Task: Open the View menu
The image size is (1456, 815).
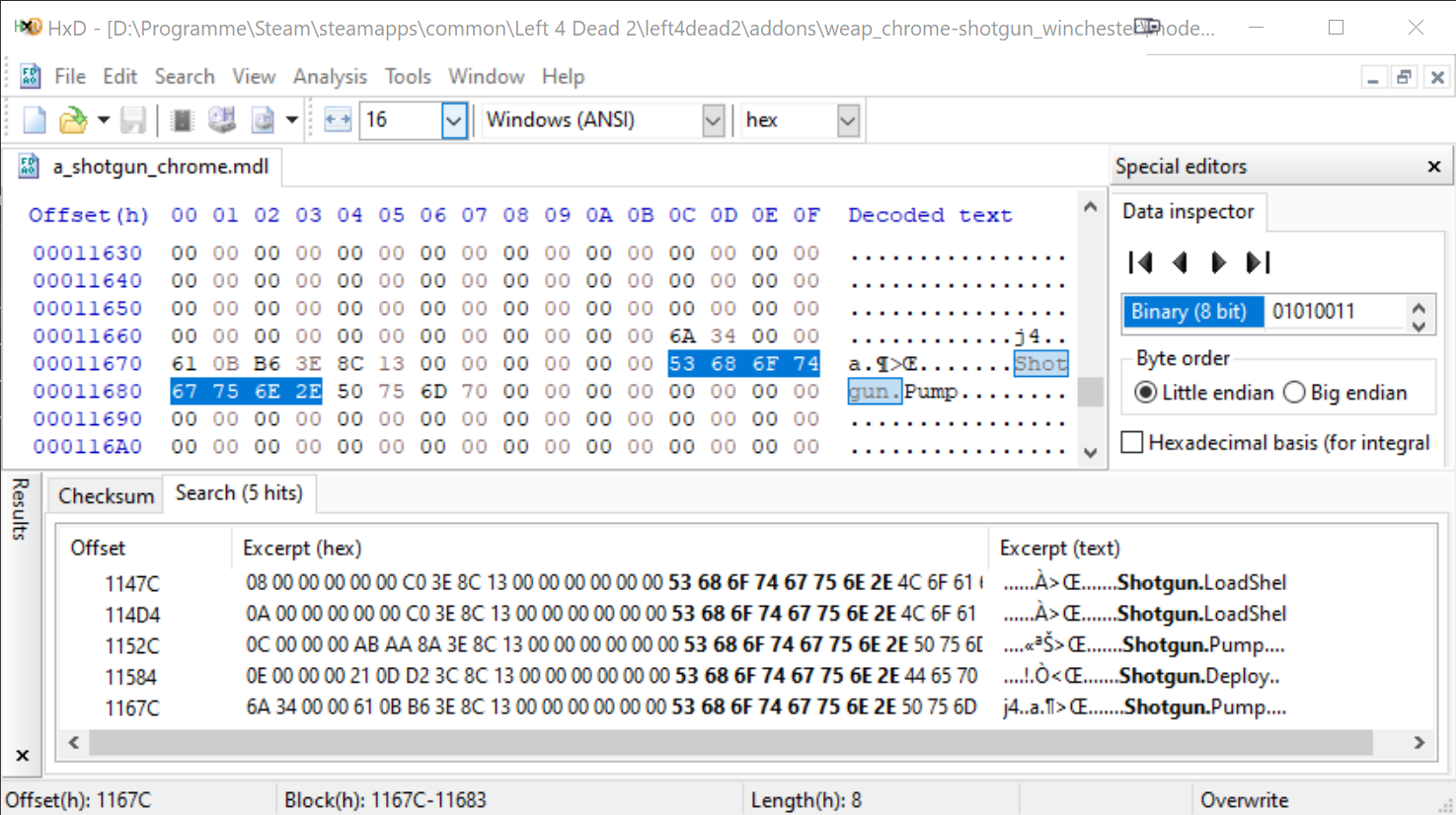Action: 254,76
